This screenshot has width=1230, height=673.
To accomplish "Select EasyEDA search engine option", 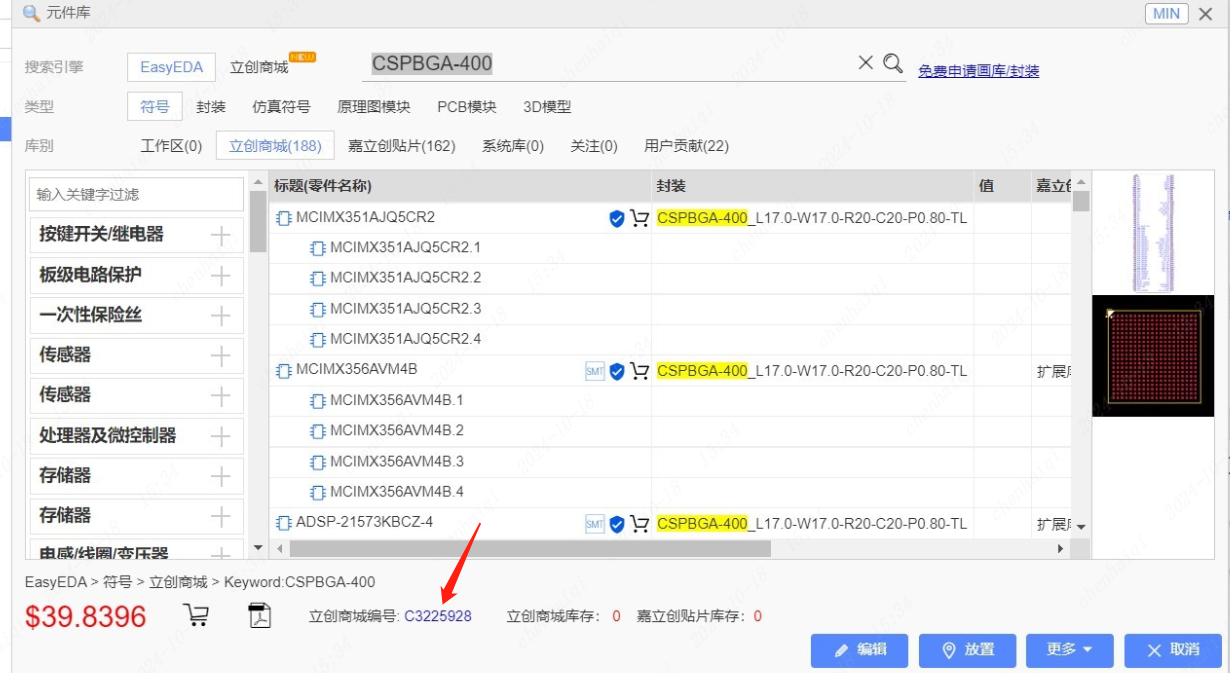I will pyautogui.click(x=171, y=67).
